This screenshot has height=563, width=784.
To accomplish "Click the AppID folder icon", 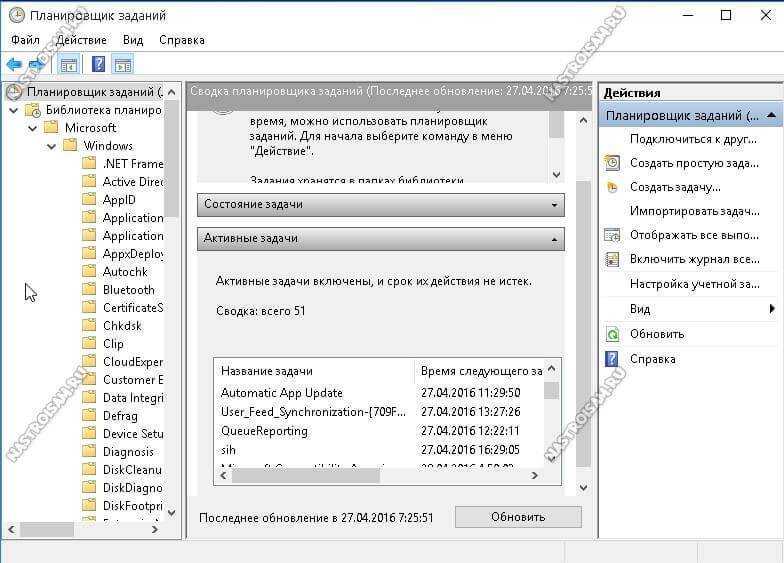I will click(89, 200).
